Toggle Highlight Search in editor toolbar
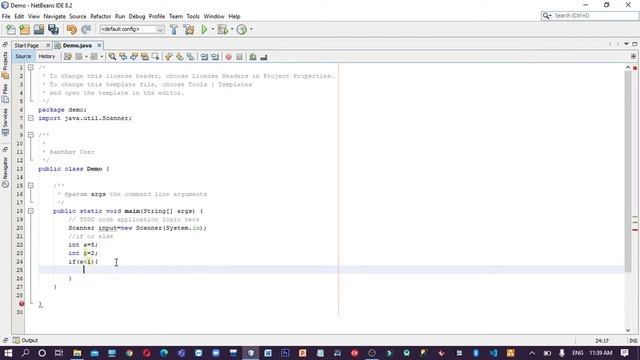 click(144, 57)
